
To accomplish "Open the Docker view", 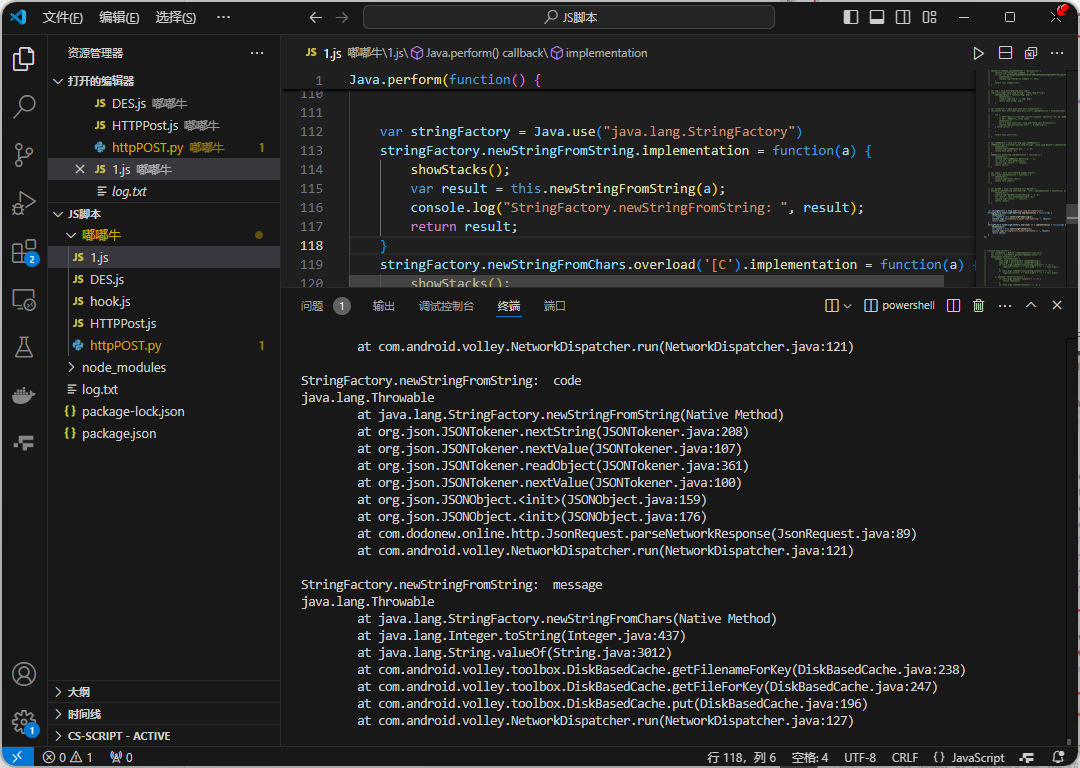I will coord(24,395).
